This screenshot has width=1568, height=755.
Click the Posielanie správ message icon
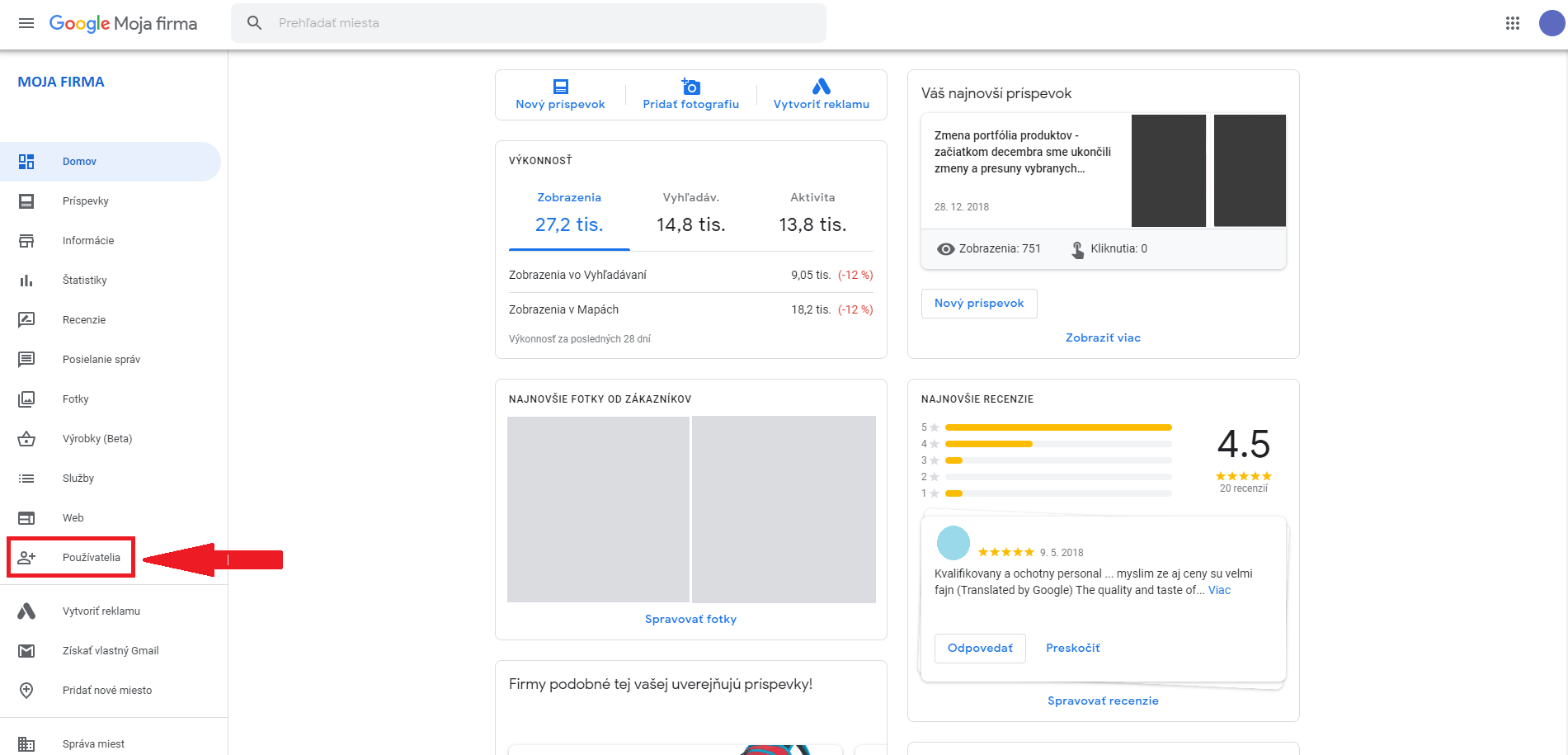tap(26, 360)
